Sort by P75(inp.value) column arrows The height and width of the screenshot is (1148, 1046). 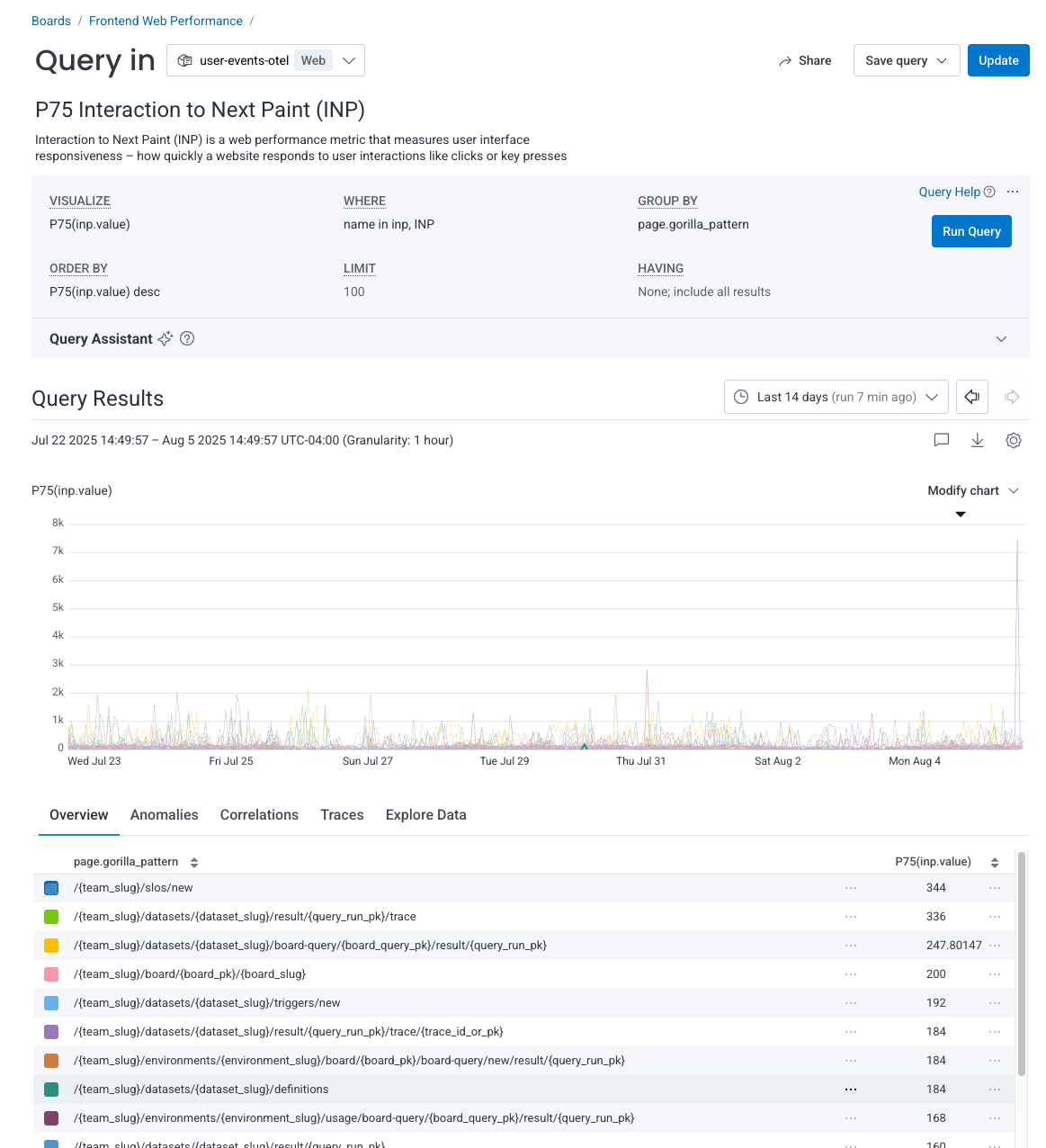(x=995, y=862)
